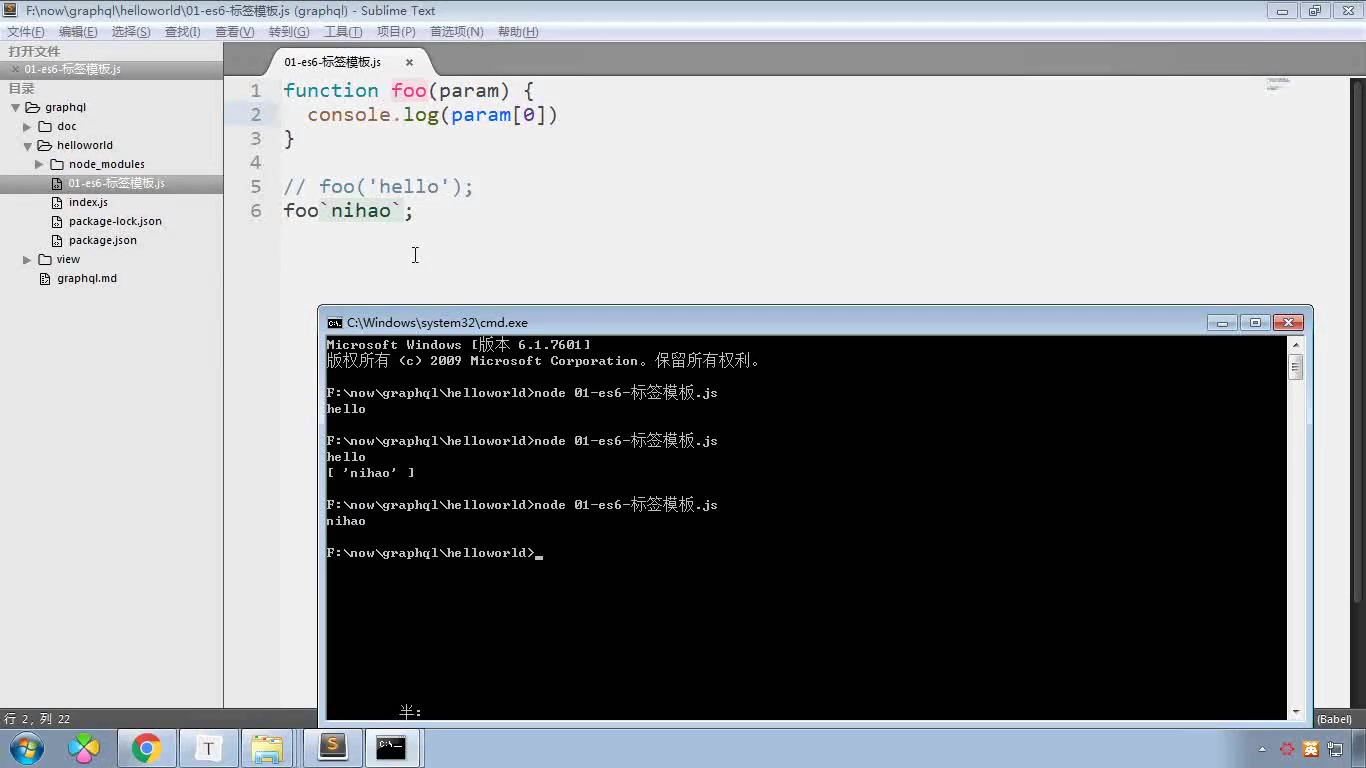Click the graphql.md file icon
Viewport: 1366px width, 768px height.
tap(45, 278)
